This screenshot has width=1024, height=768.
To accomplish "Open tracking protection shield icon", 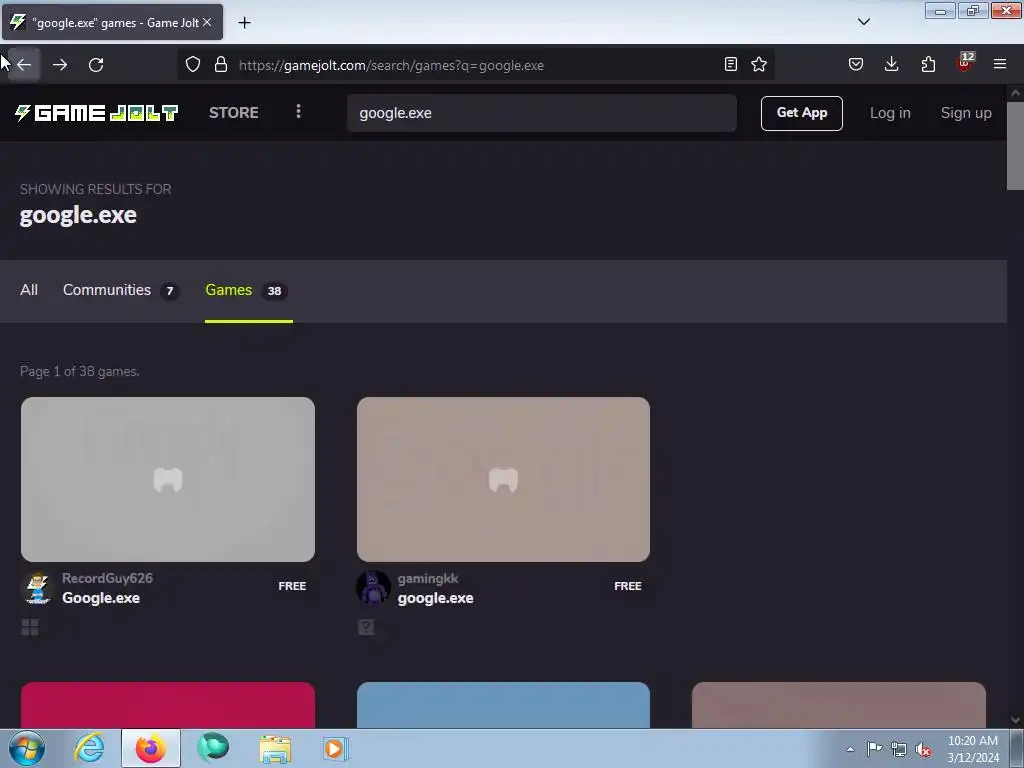I will tap(193, 65).
